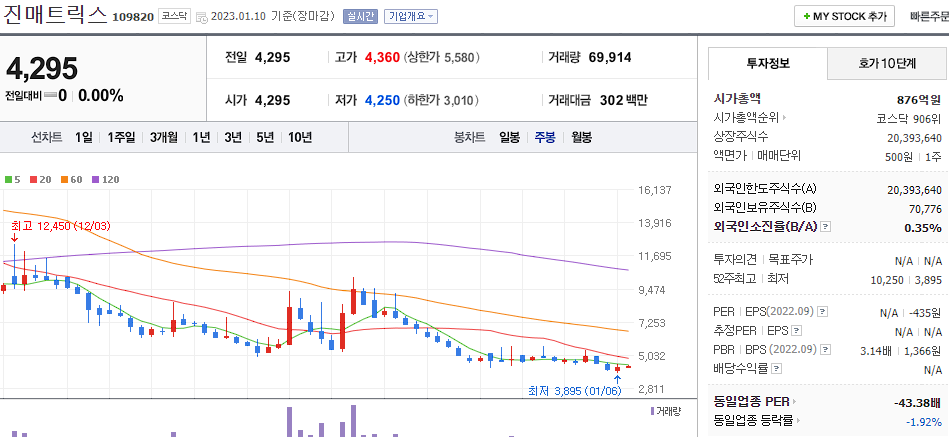Click the calendar clock icon beside date
Image resolution: width=949 pixels, height=437 pixels.
[202, 17]
